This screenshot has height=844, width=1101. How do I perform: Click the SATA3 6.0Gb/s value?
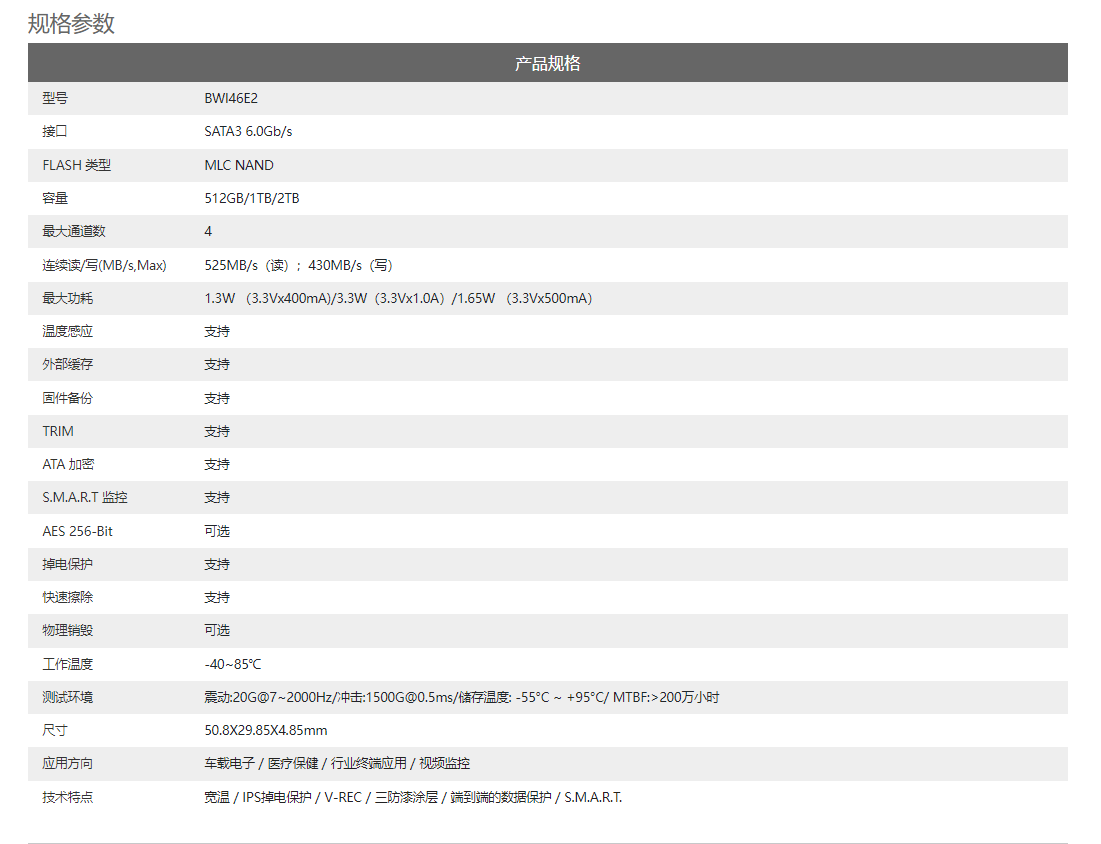click(x=248, y=131)
